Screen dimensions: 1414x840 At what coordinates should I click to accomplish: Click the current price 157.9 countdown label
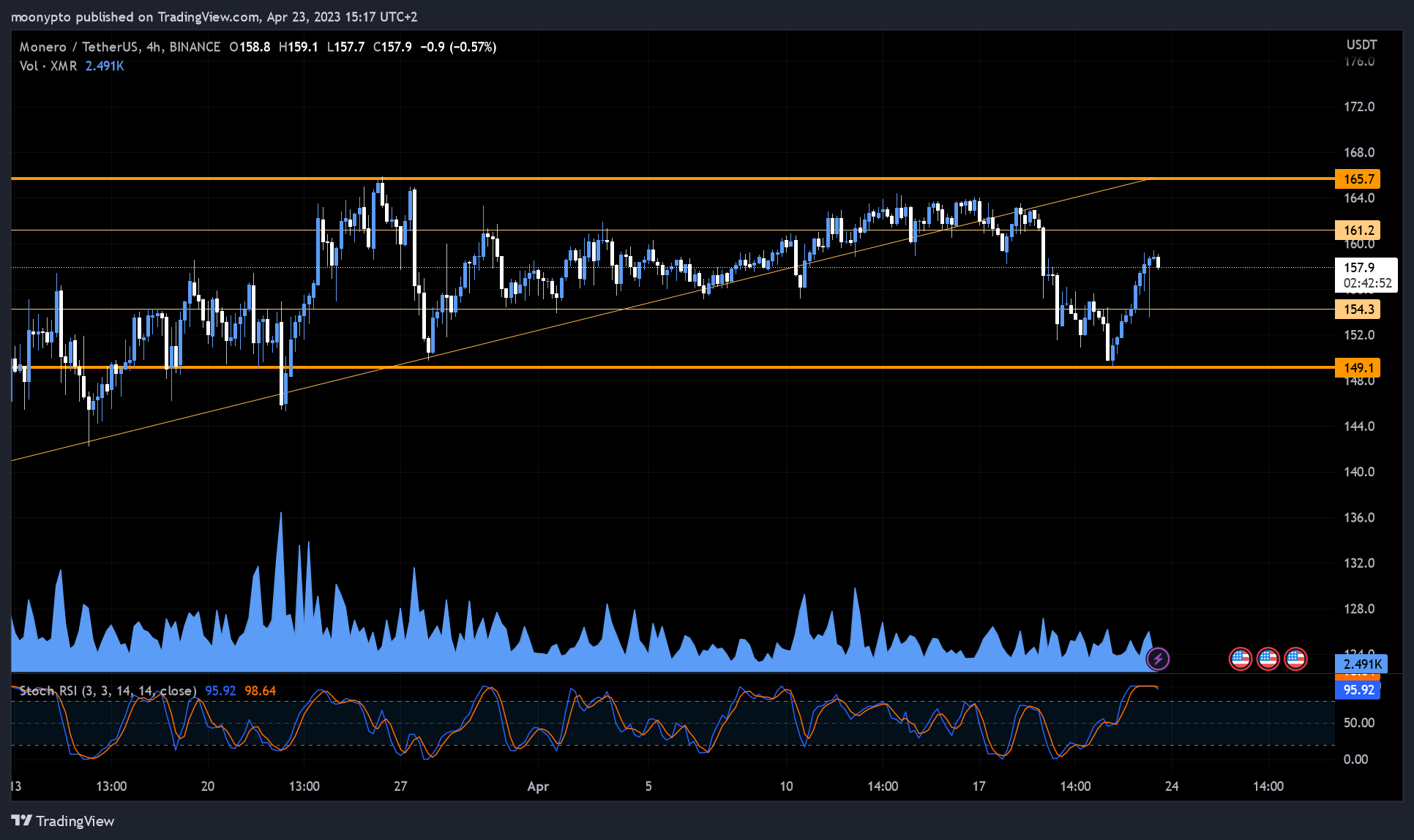(1366, 275)
